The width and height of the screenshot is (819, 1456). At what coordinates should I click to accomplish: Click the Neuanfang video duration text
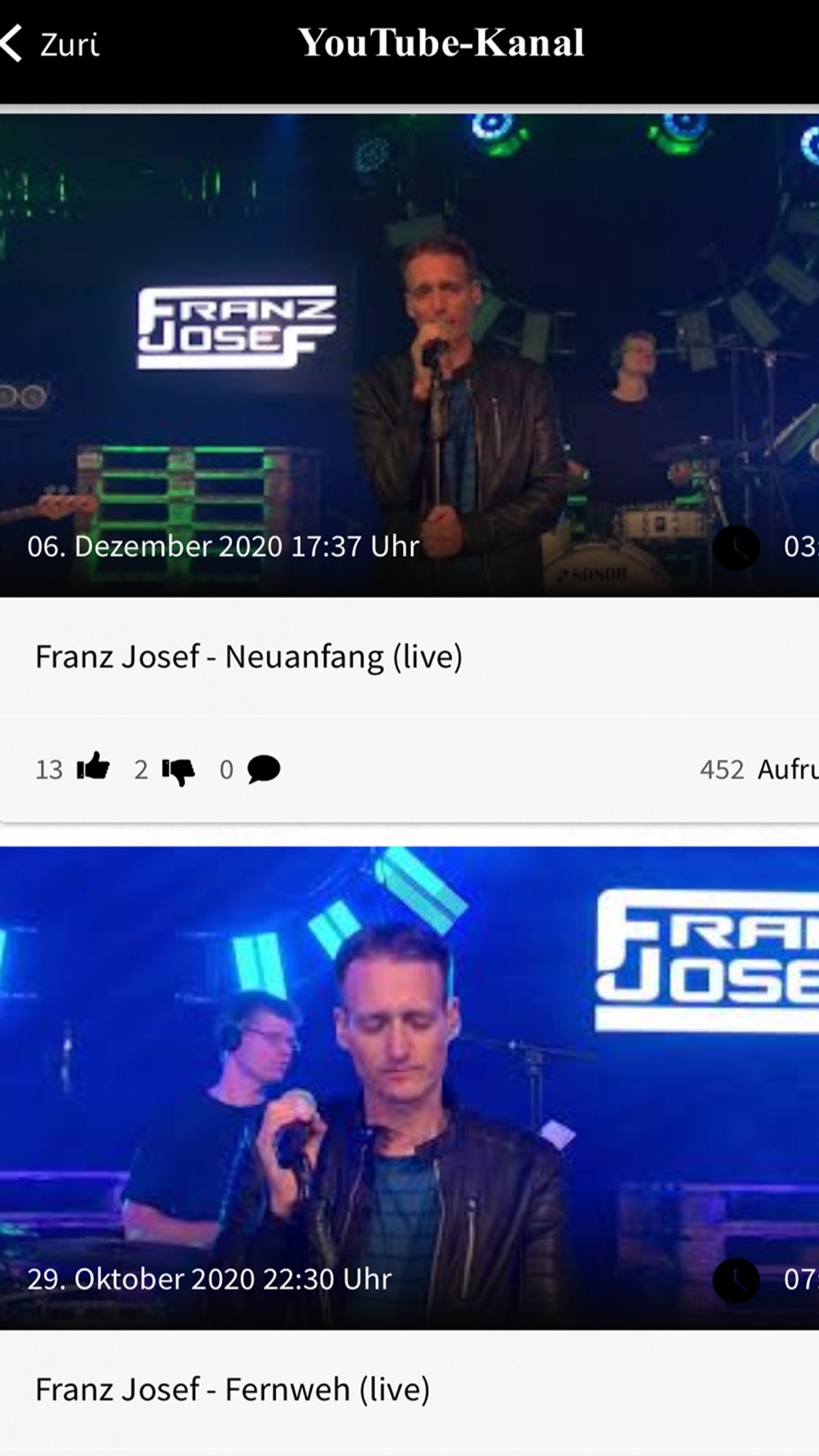coord(801,547)
